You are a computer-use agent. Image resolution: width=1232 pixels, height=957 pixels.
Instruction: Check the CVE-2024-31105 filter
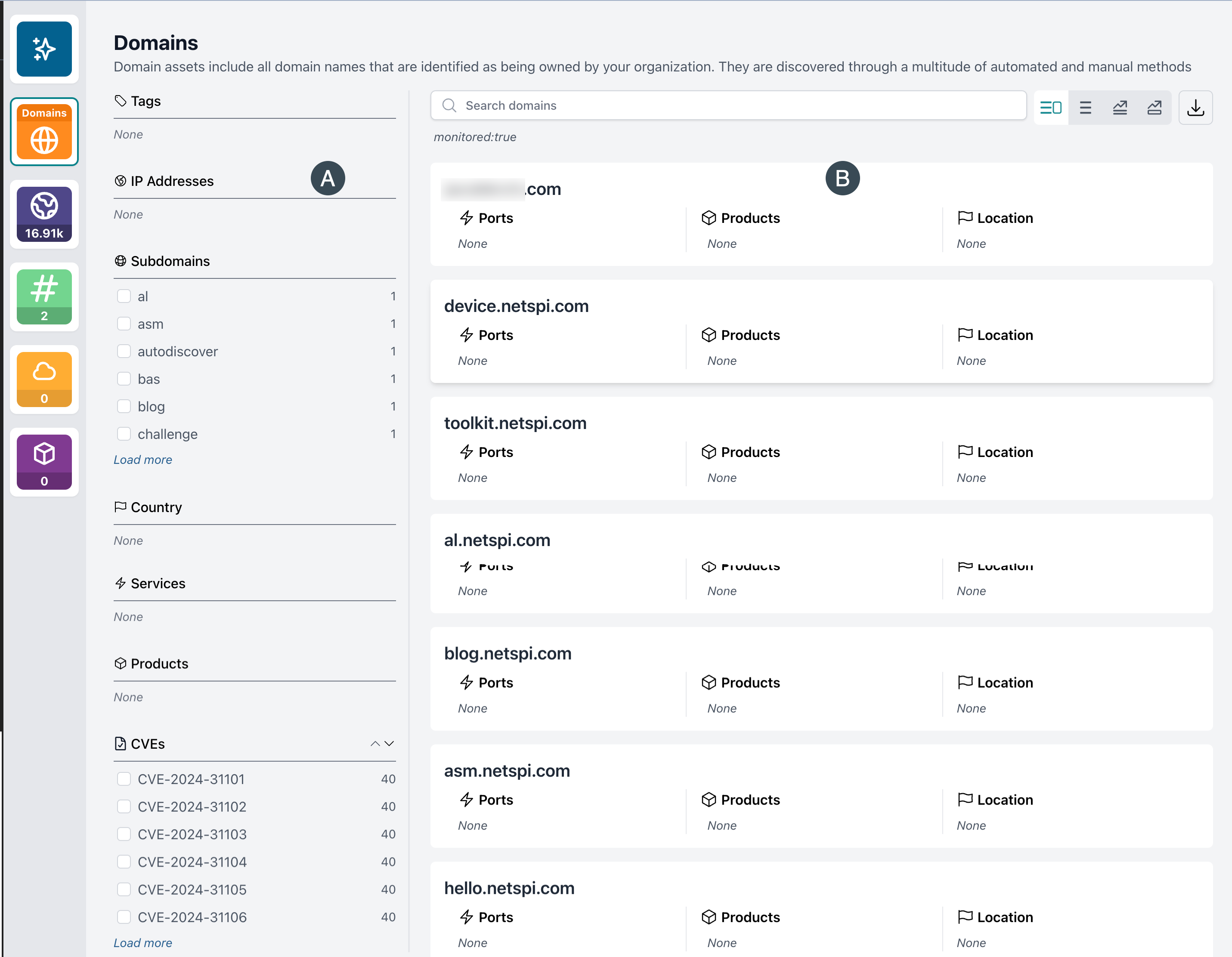click(124, 890)
